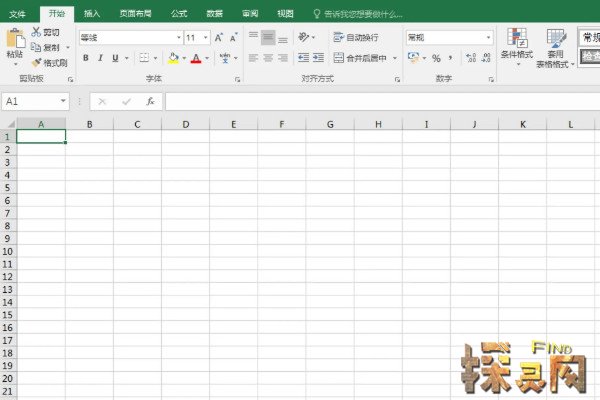600x400 pixels.
Task: Click the Merge & Center (合并后居中) button
Action: click(364, 58)
